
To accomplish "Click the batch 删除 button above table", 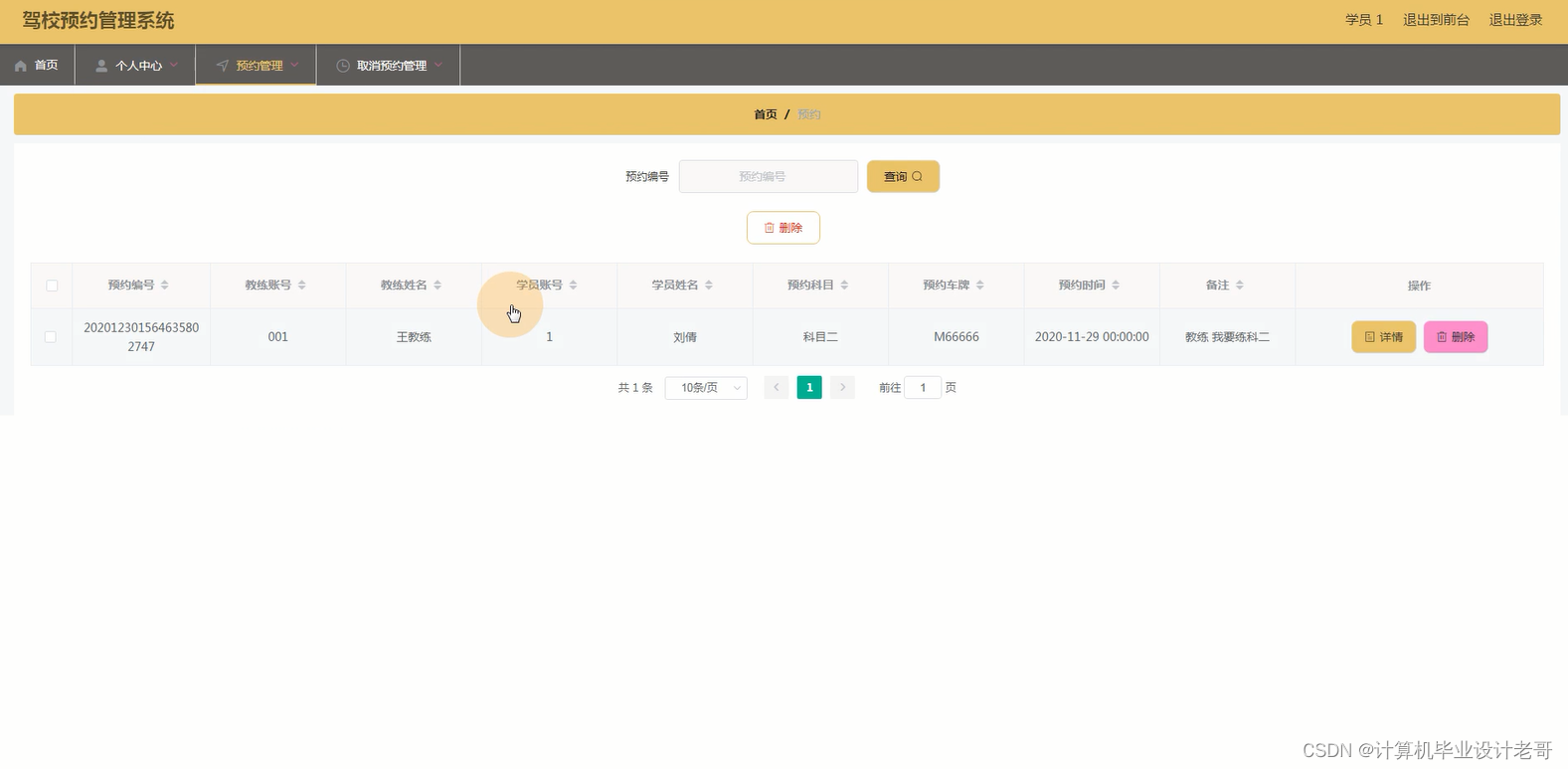I will 784,228.
